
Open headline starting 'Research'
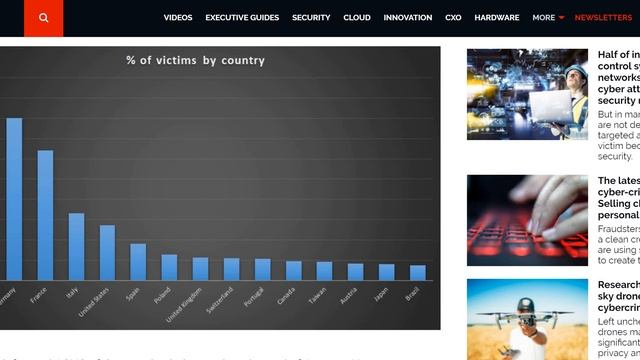point(619,296)
